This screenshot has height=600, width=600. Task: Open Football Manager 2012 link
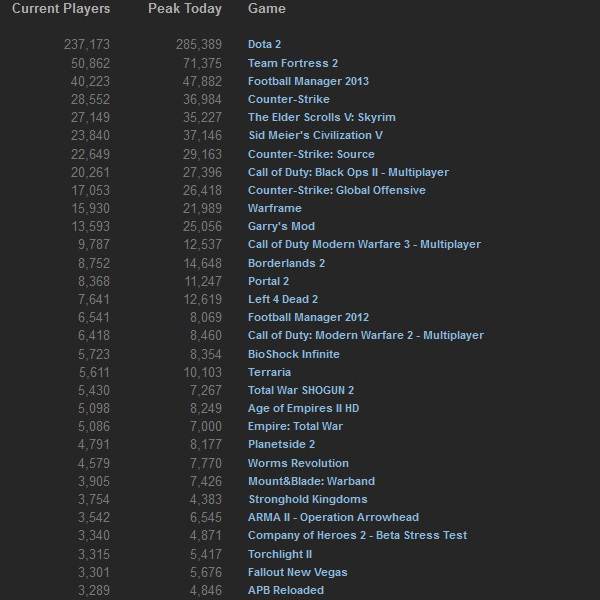308,317
